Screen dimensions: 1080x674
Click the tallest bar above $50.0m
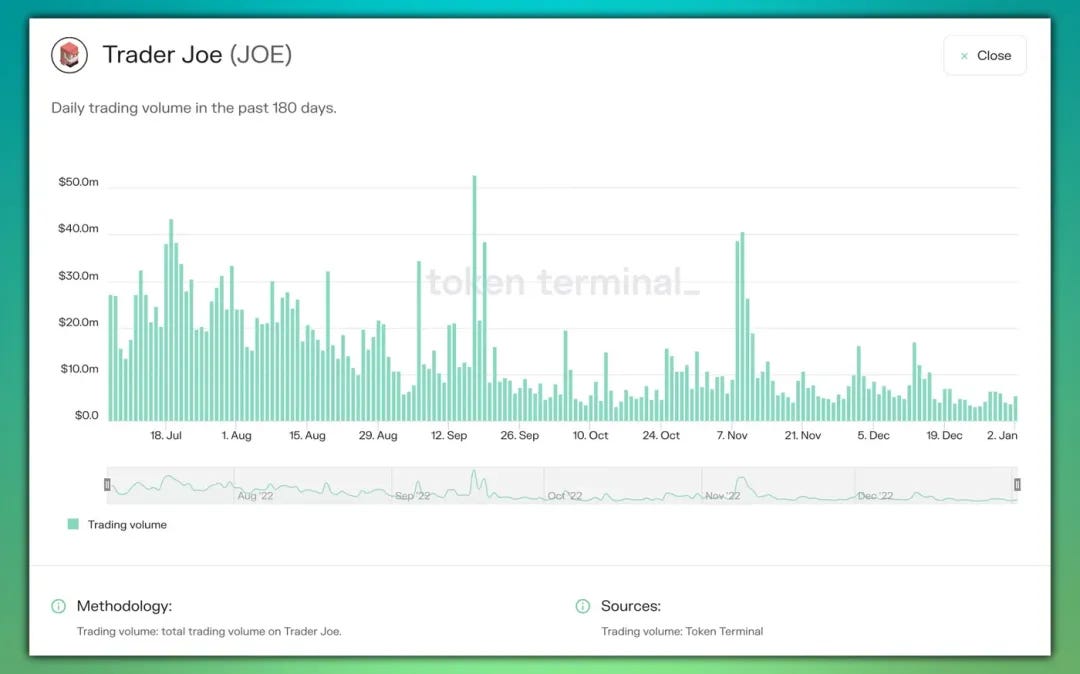click(474, 297)
